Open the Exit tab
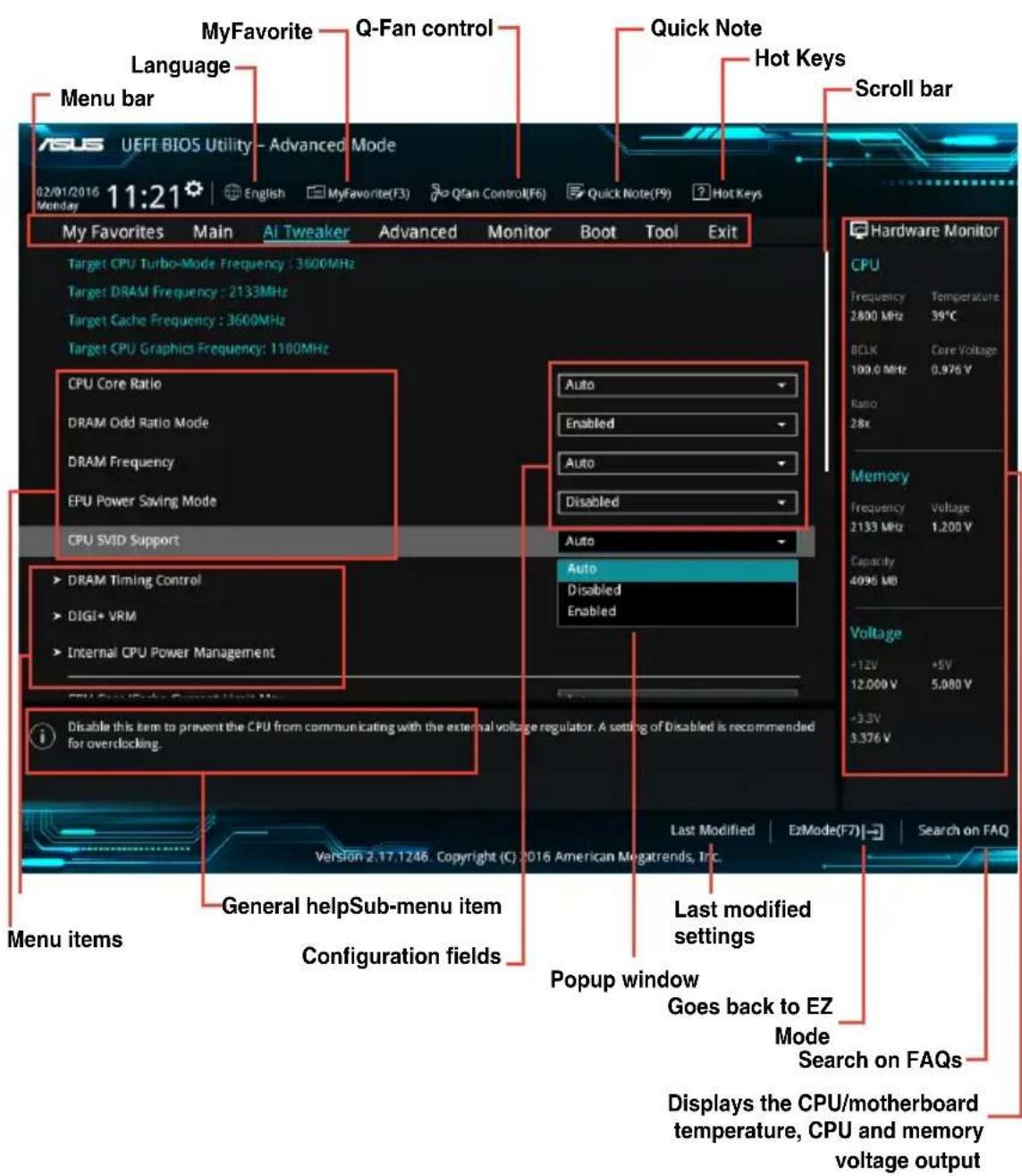The height and width of the screenshot is (1176, 1022). 722,233
